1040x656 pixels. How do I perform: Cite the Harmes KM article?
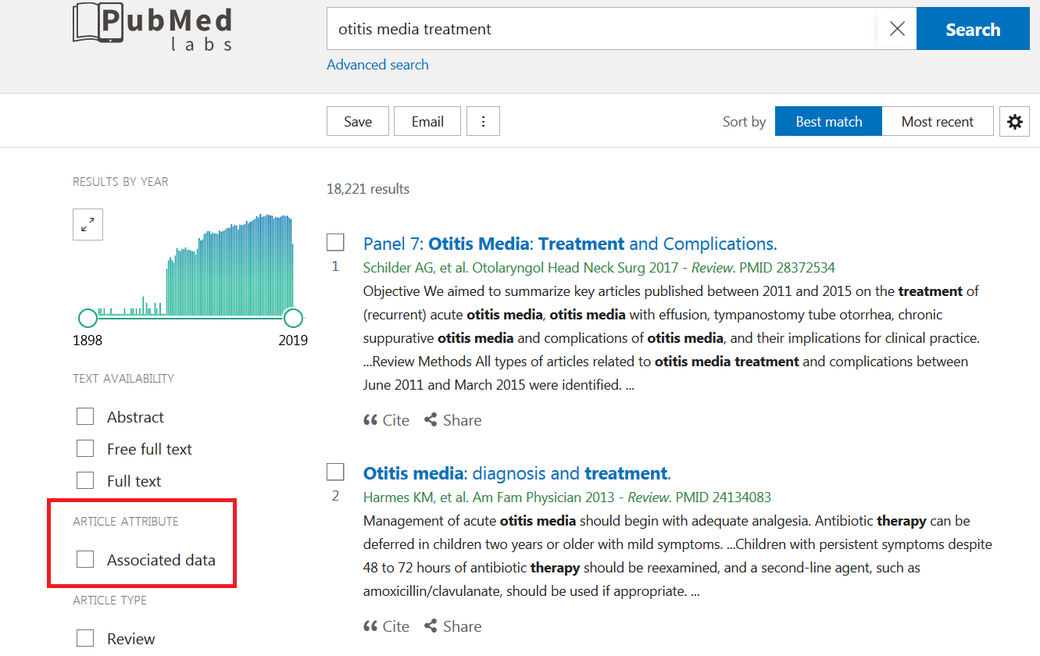tap(386, 626)
